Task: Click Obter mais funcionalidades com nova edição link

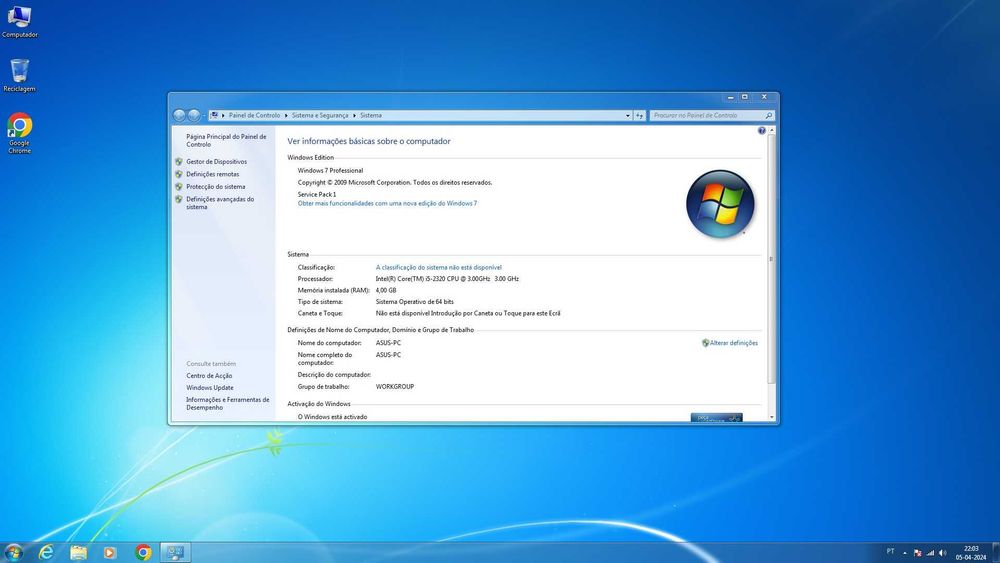Action: [387, 203]
